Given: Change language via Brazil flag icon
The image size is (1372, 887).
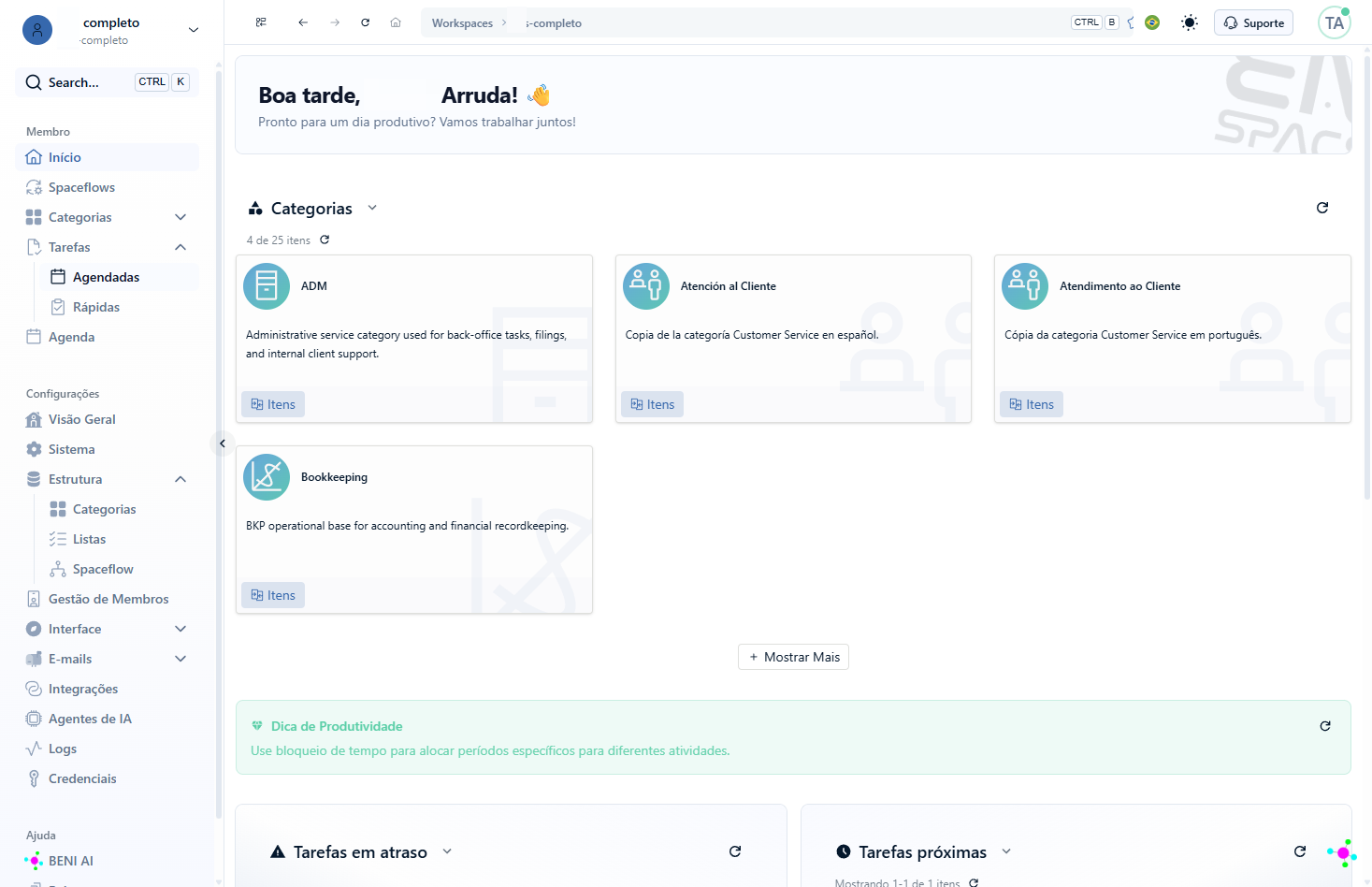Looking at the screenshot, I should 1152,22.
